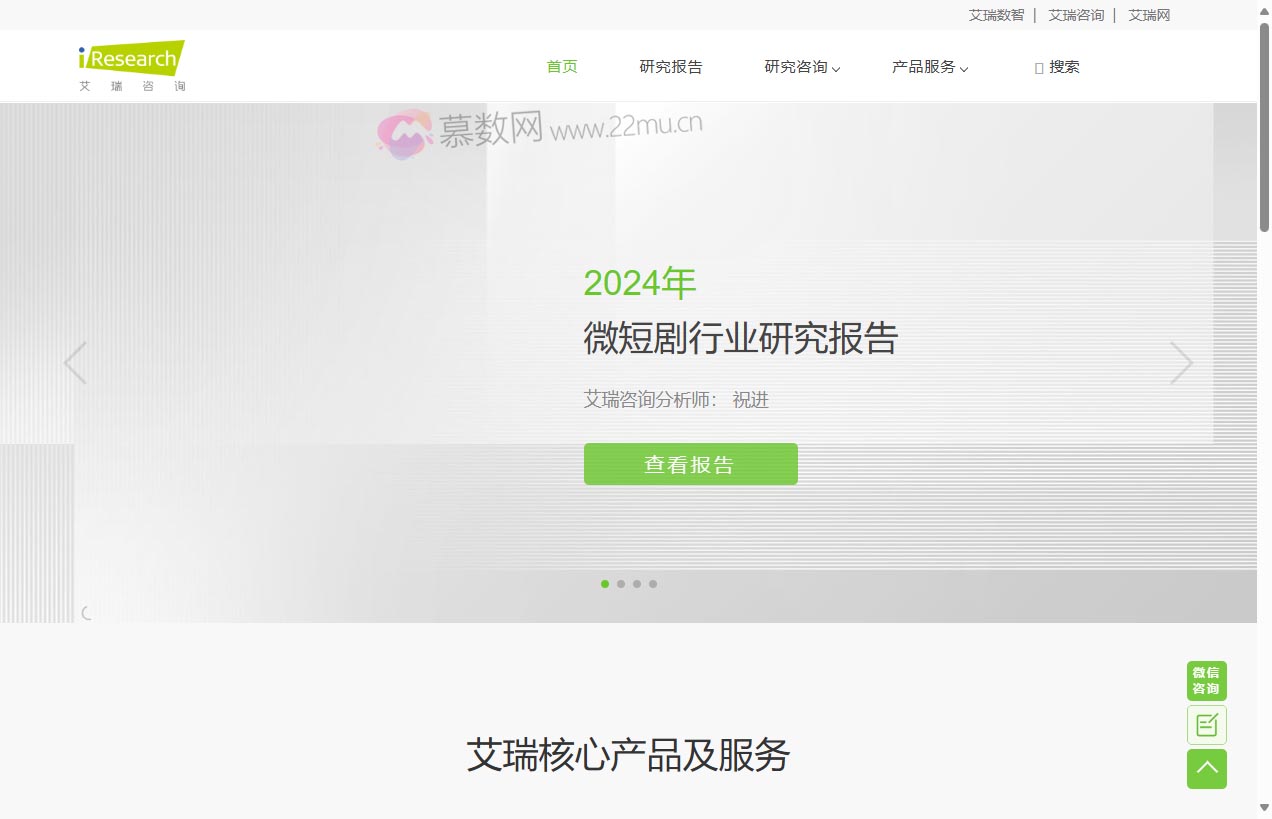Select the second carousel pagination dot
The image size is (1272, 819).
tap(621, 584)
